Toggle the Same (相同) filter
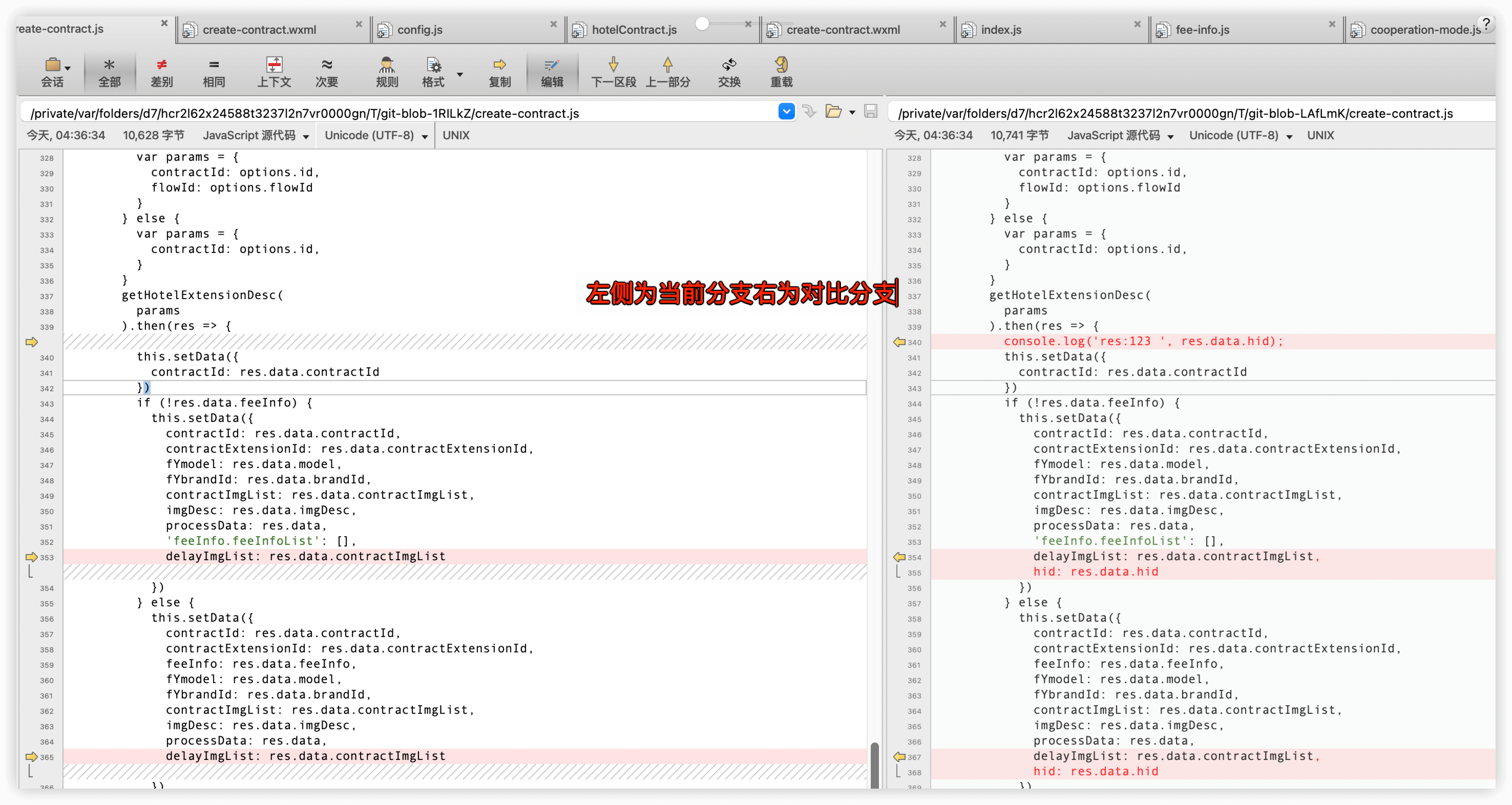The width and height of the screenshot is (1512, 805). (214, 72)
